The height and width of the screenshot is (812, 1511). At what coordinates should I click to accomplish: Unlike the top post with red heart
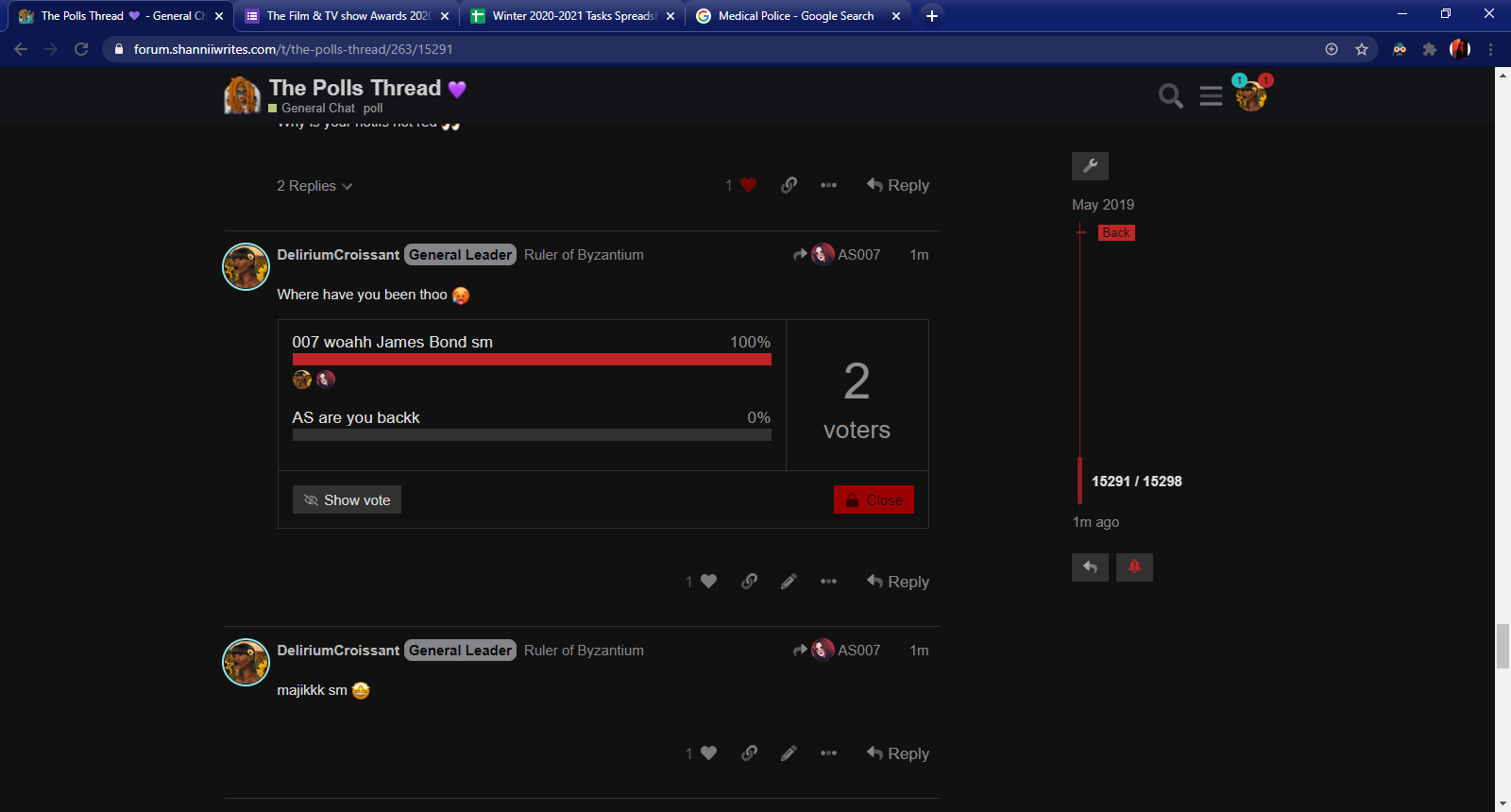tap(748, 185)
